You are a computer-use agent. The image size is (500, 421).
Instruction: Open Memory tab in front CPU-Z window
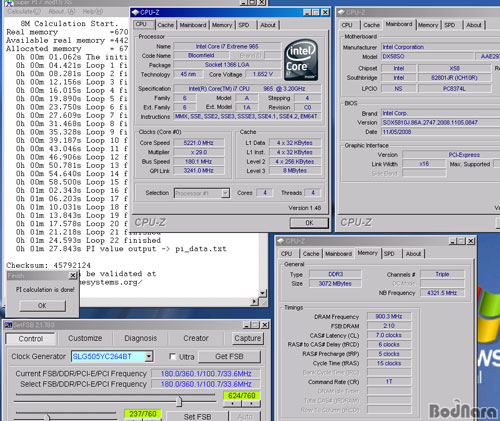coord(222,25)
